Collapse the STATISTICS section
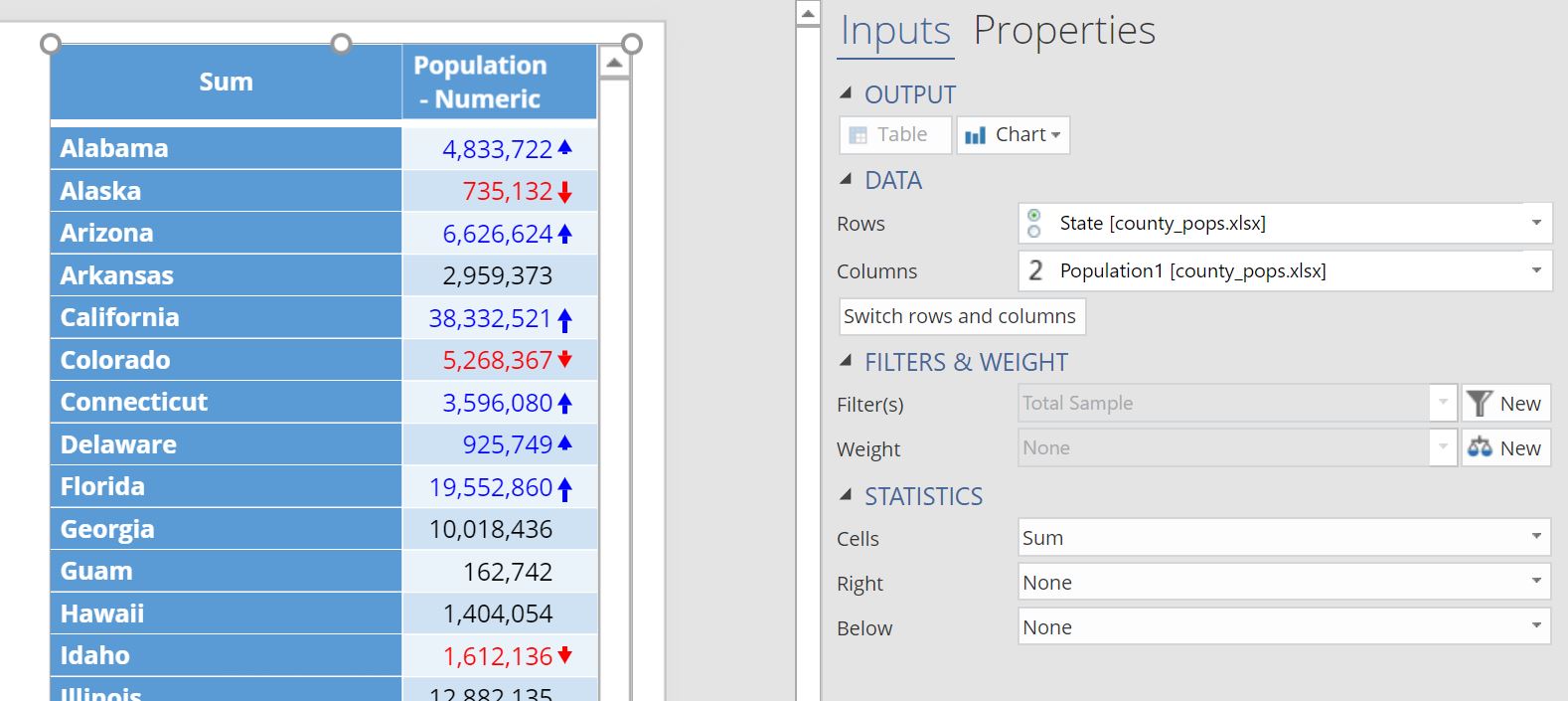1568x701 pixels. [846, 494]
